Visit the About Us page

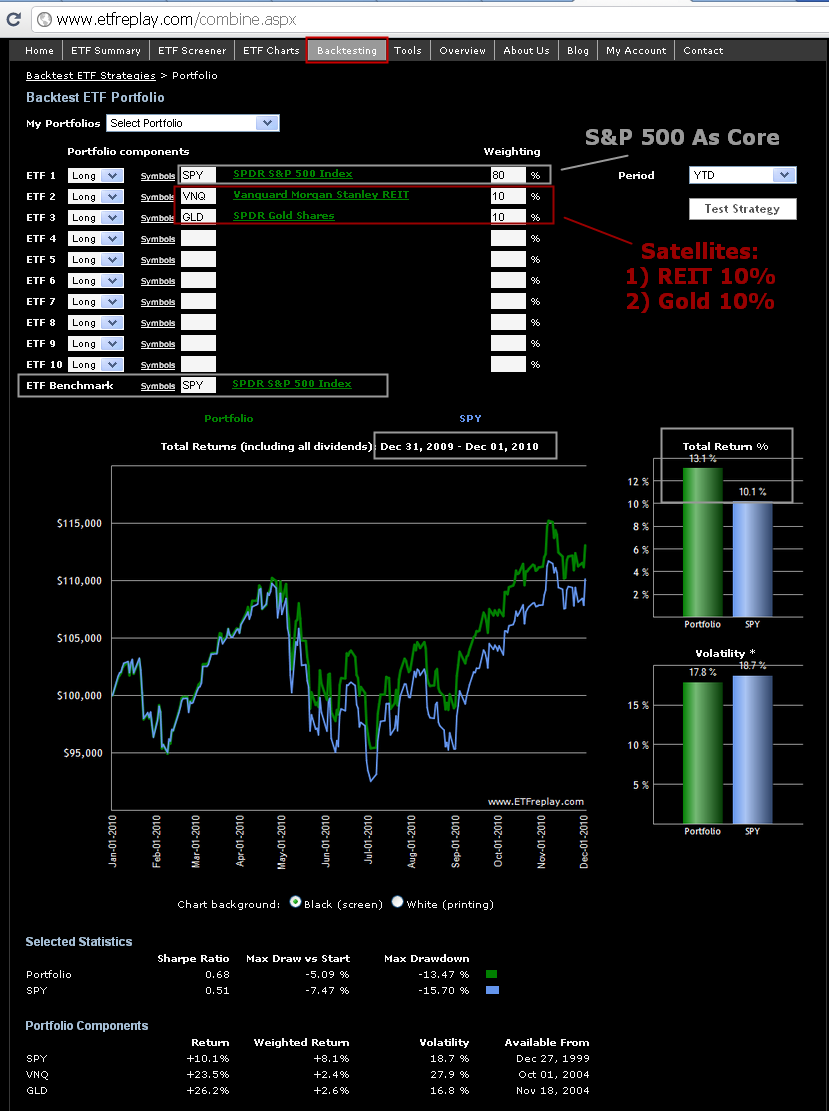point(526,50)
